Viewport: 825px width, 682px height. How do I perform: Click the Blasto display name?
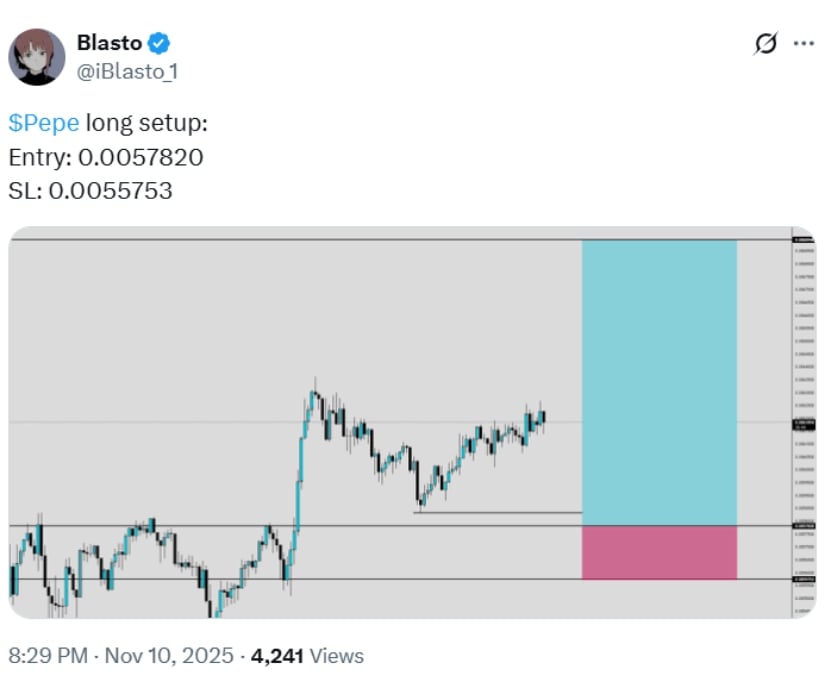coord(109,44)
